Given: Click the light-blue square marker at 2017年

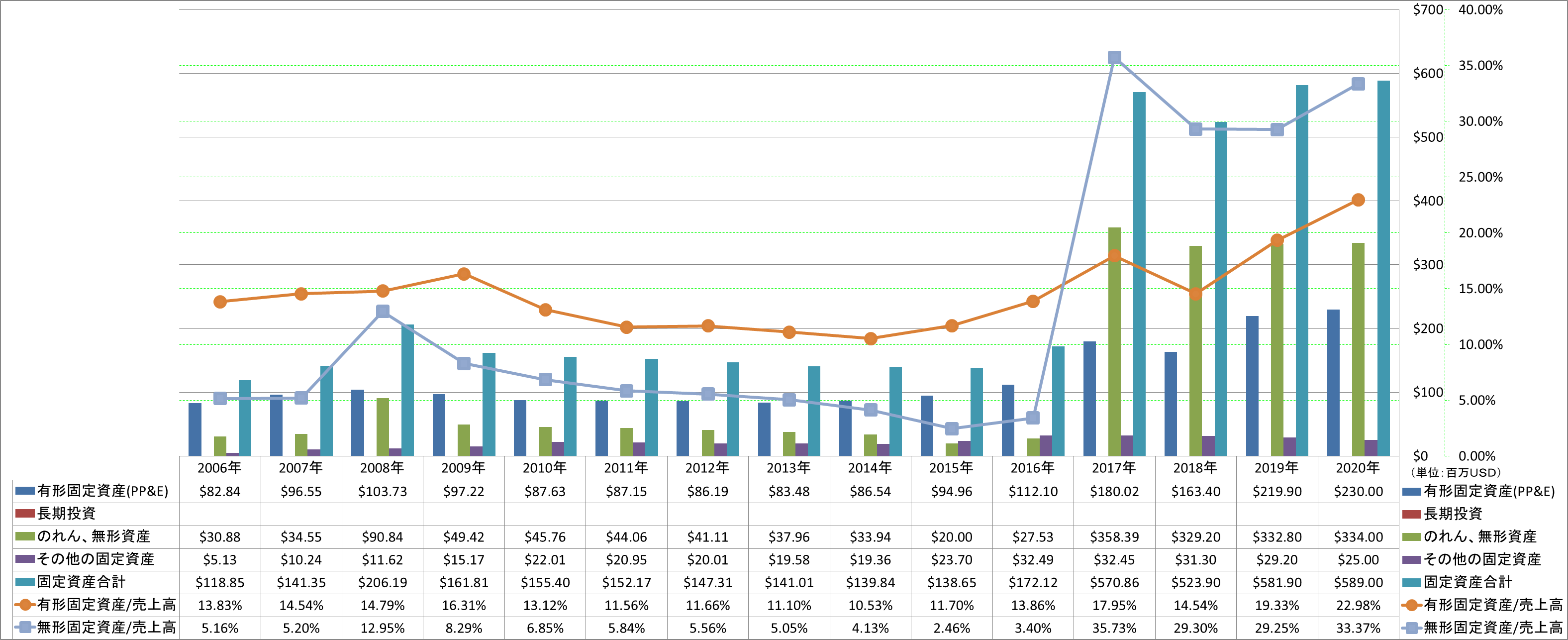Looking at the screenshot, I should point(1114,57).
